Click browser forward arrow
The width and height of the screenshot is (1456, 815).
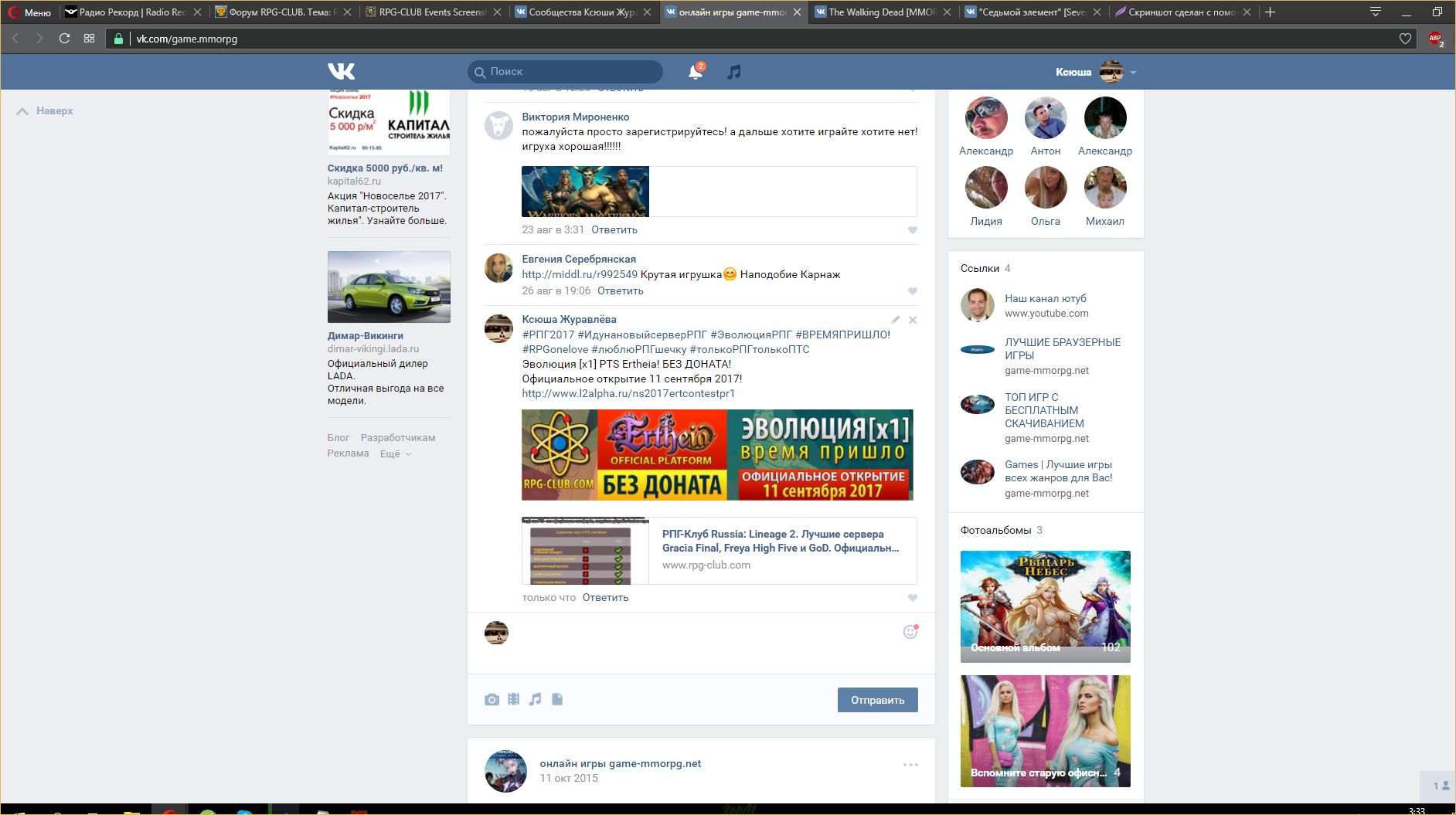coord(39,38)
